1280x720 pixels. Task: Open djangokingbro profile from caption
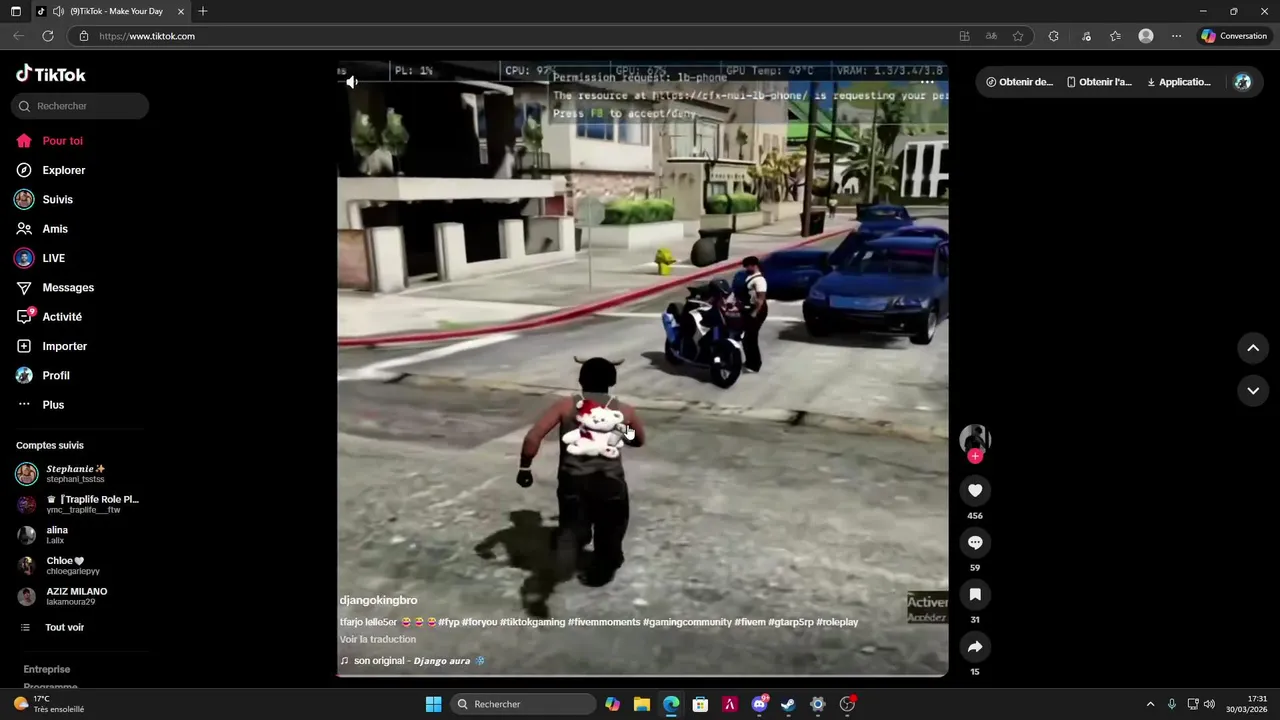pyautogui.click(x=378, y=600)
